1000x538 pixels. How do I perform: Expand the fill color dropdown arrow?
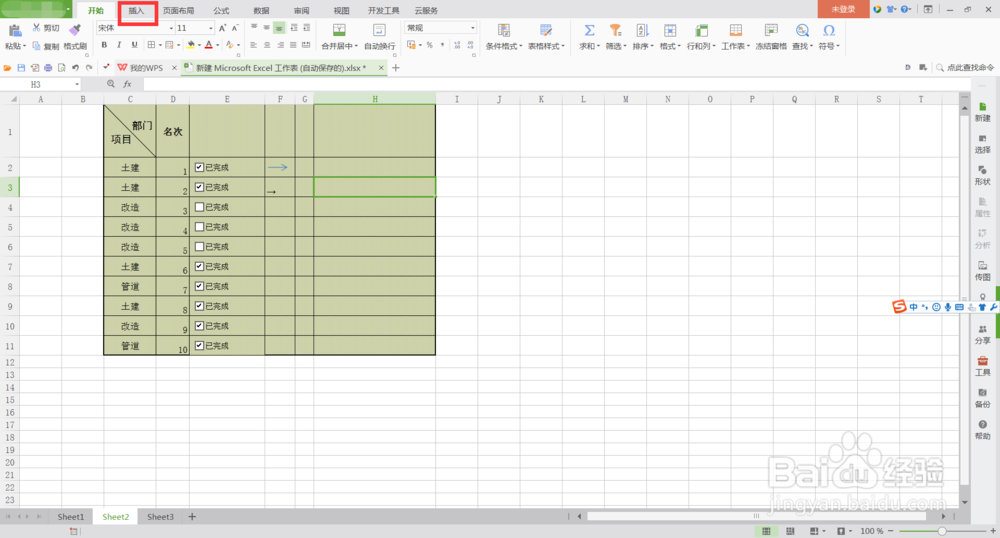pyautogui.click(x=199, y=45)
